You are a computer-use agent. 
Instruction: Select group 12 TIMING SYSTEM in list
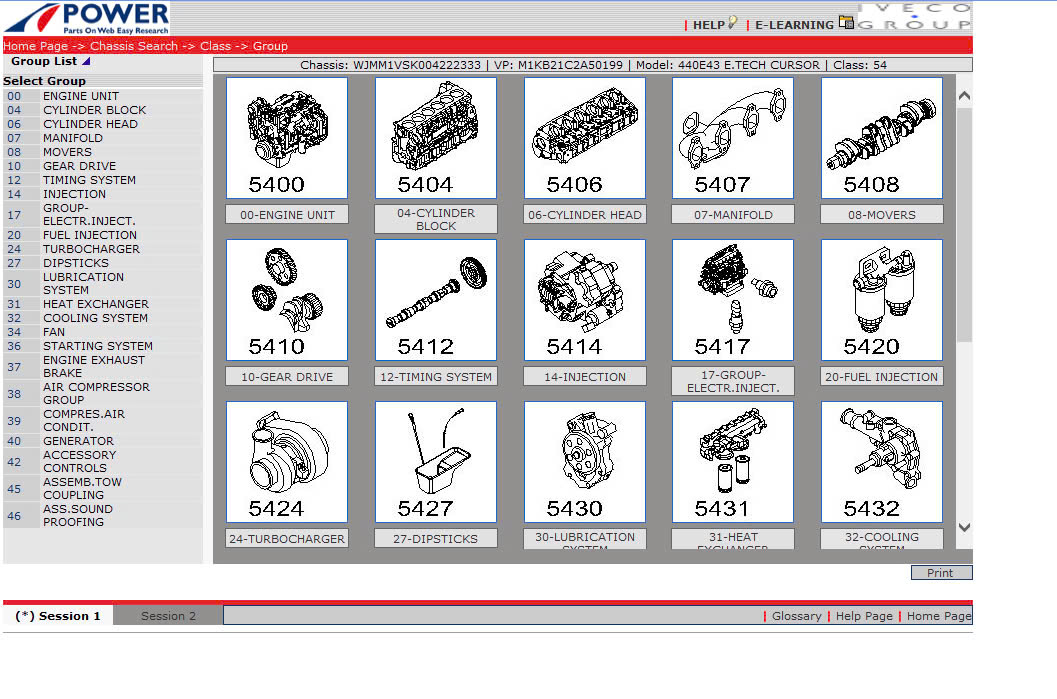[x=102, y=180]
